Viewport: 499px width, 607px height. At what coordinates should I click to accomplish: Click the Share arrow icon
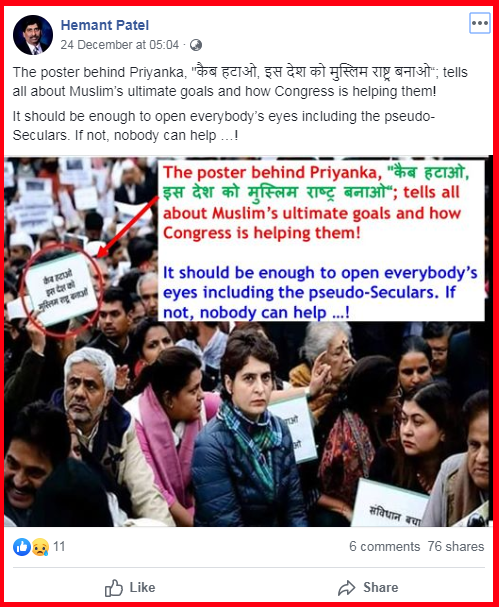(346, 588)
